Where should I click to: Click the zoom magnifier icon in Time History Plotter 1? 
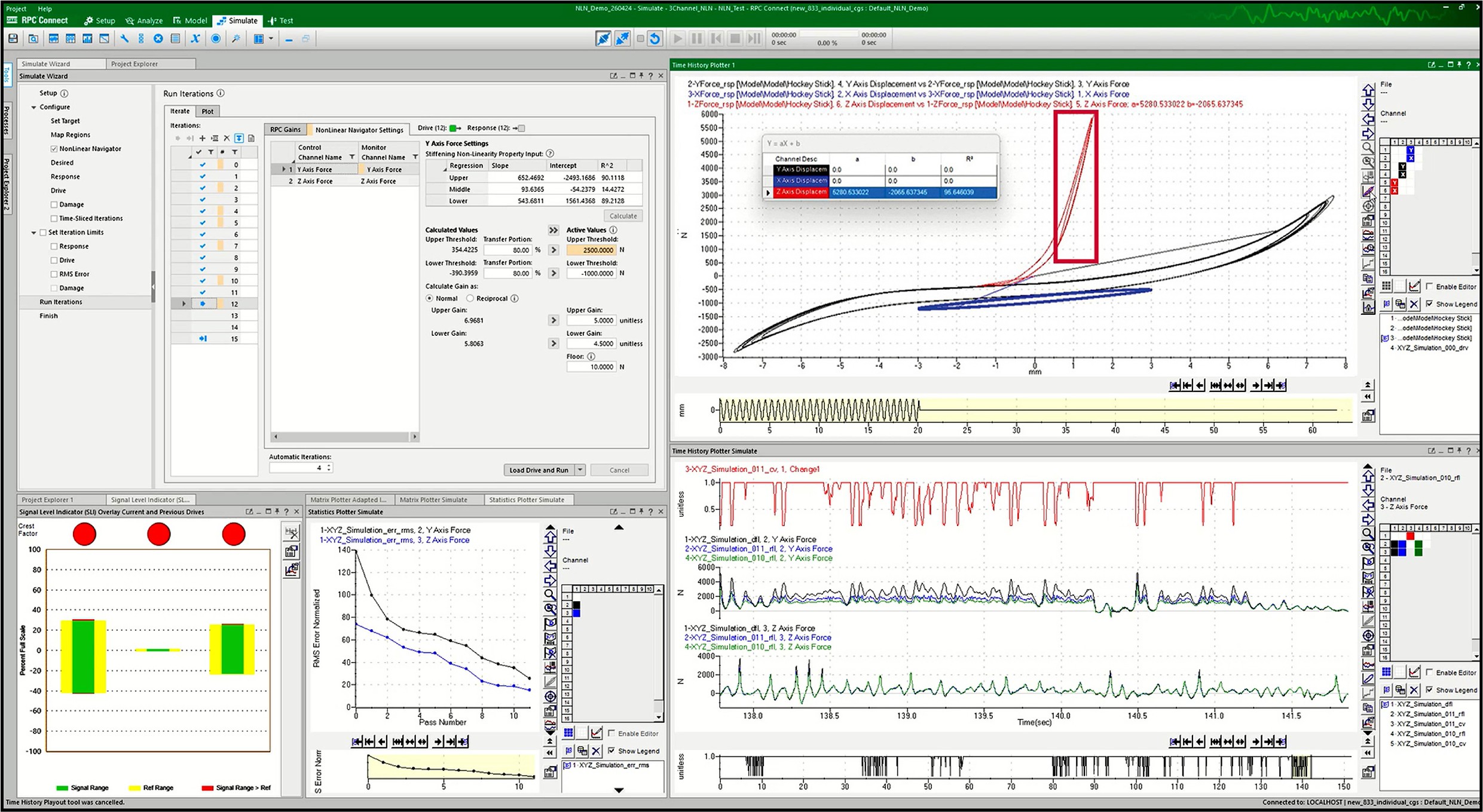click(1368, 148)
